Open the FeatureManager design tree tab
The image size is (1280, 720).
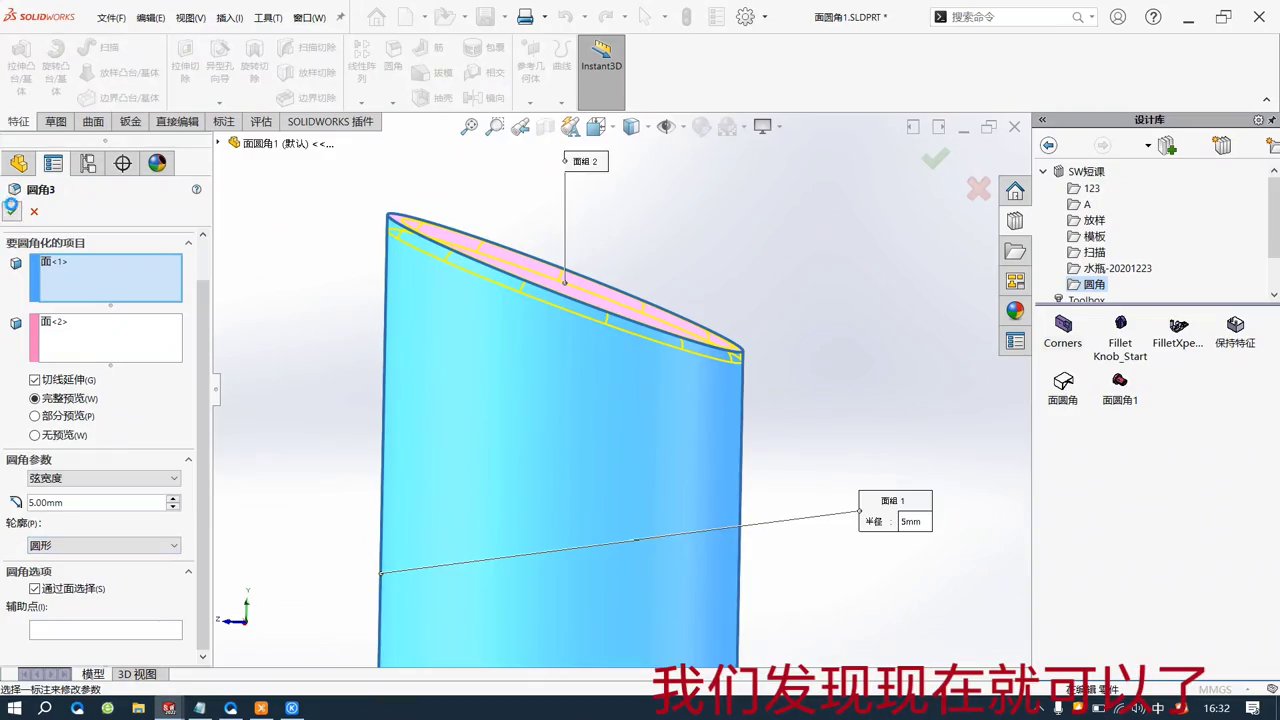tap(19, 164)
